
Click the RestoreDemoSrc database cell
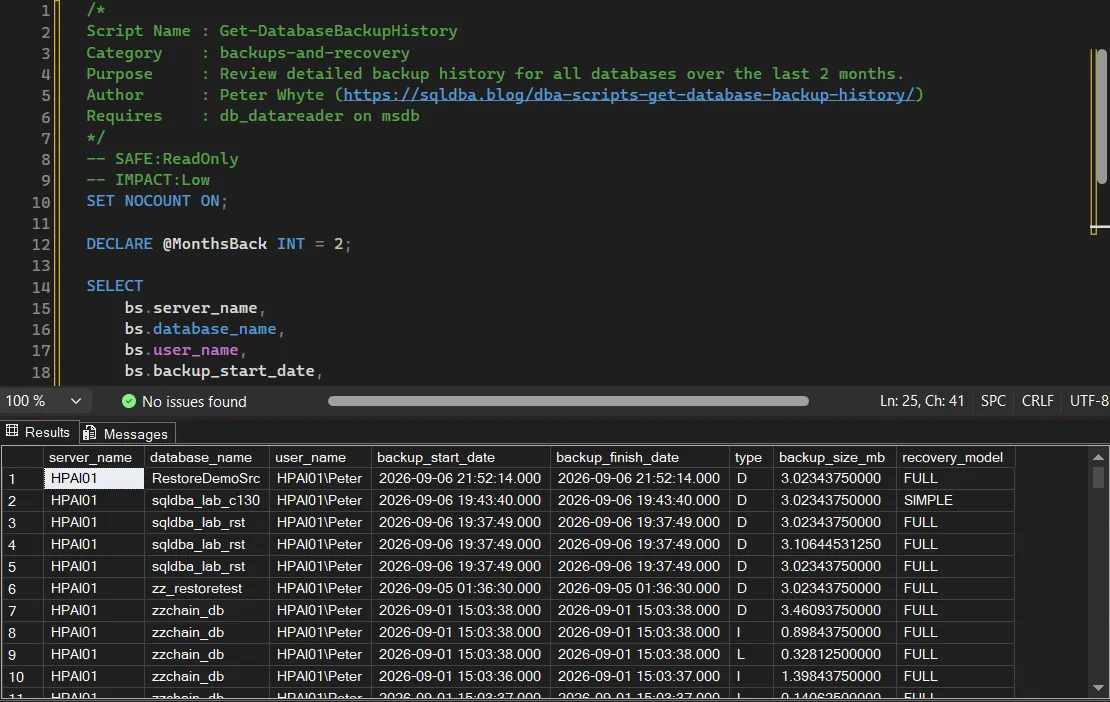point(207,478)
